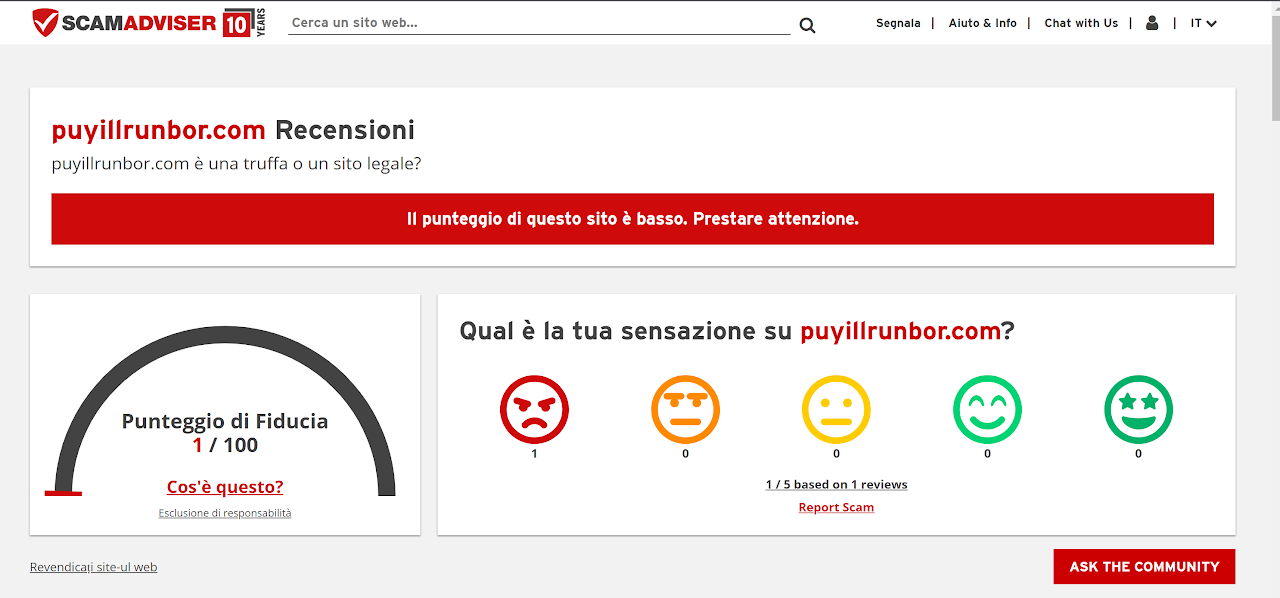Rate with the orange annoyed face
Screen dimensions: 1280x598
685,409
